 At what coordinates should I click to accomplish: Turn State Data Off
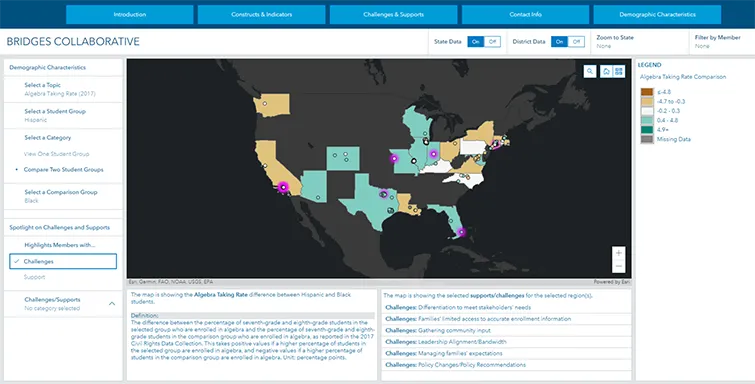(492, 42)
